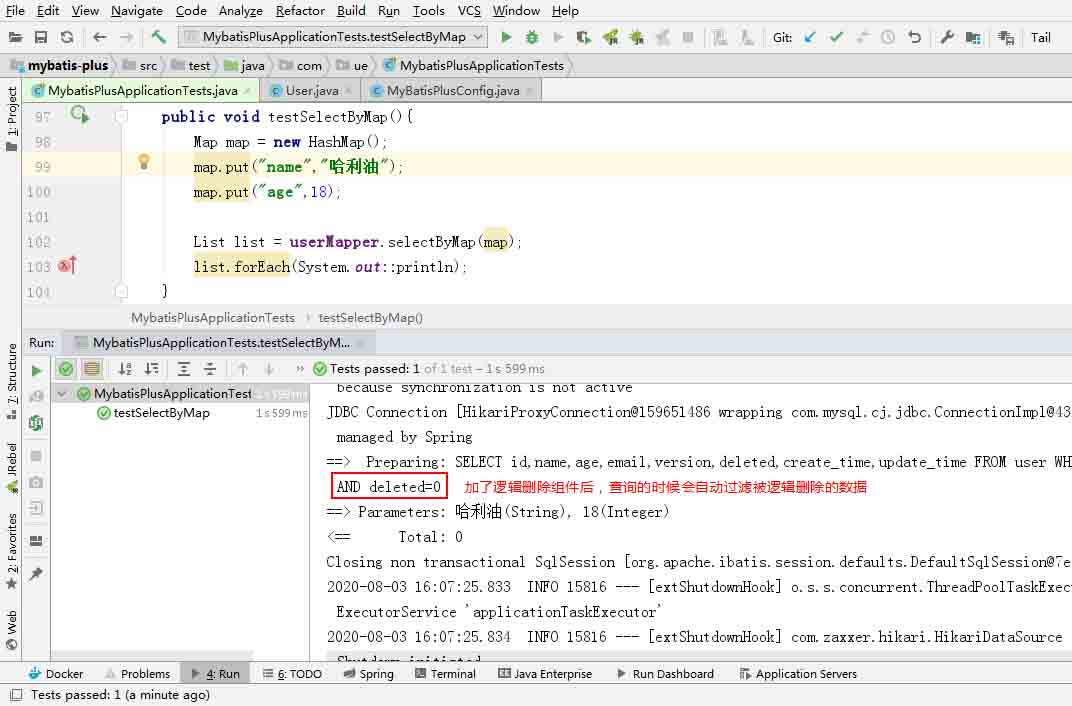
Task: Open the Problems tool window
Action: pos(137,674)
